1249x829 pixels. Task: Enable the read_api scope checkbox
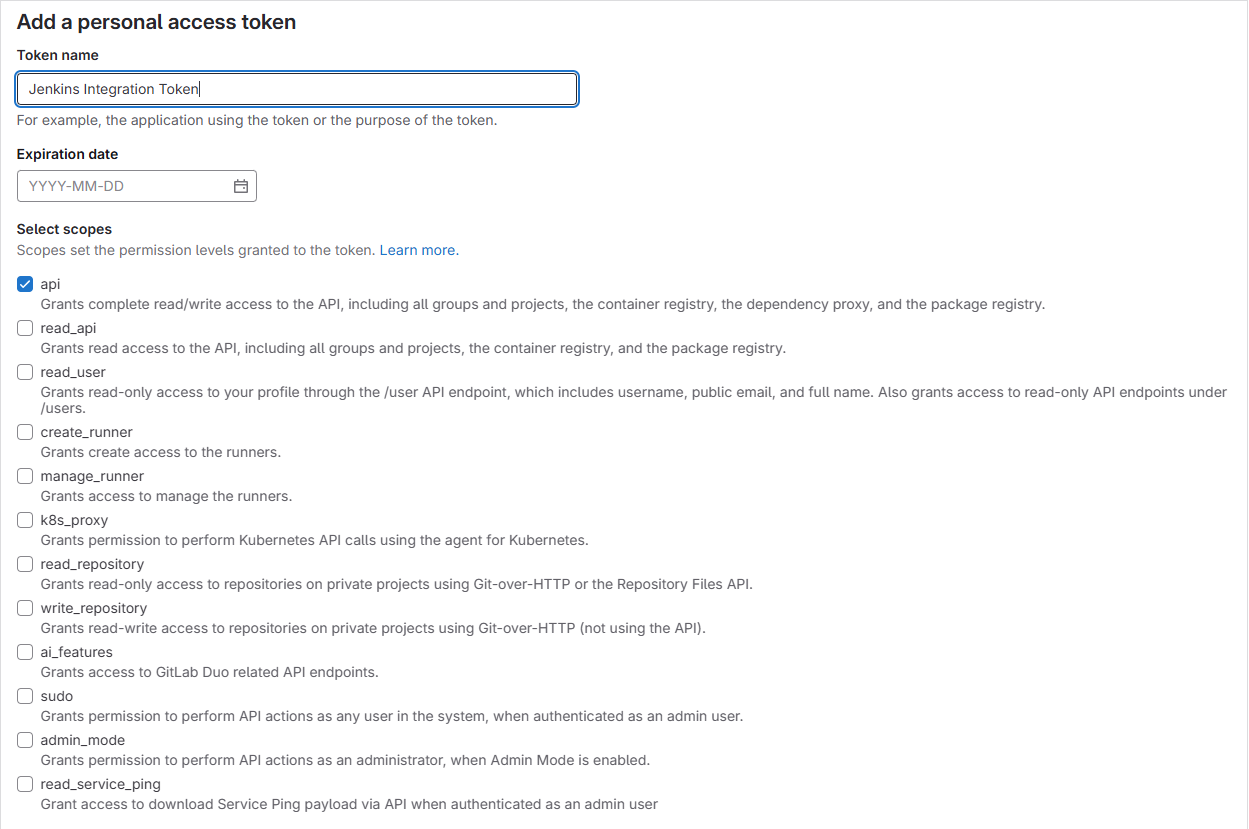point(25,328)
